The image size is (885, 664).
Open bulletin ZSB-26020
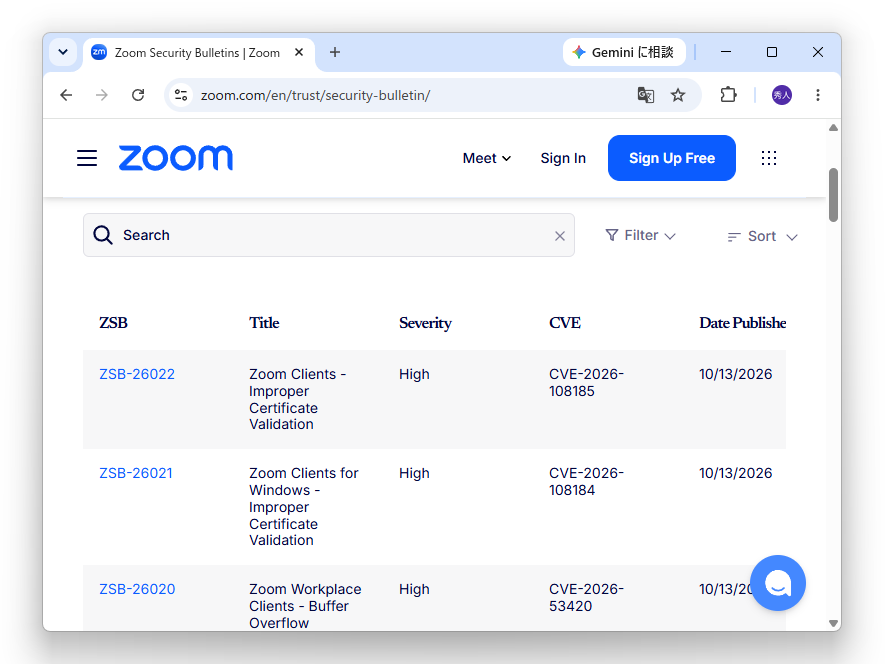point(137,589)
